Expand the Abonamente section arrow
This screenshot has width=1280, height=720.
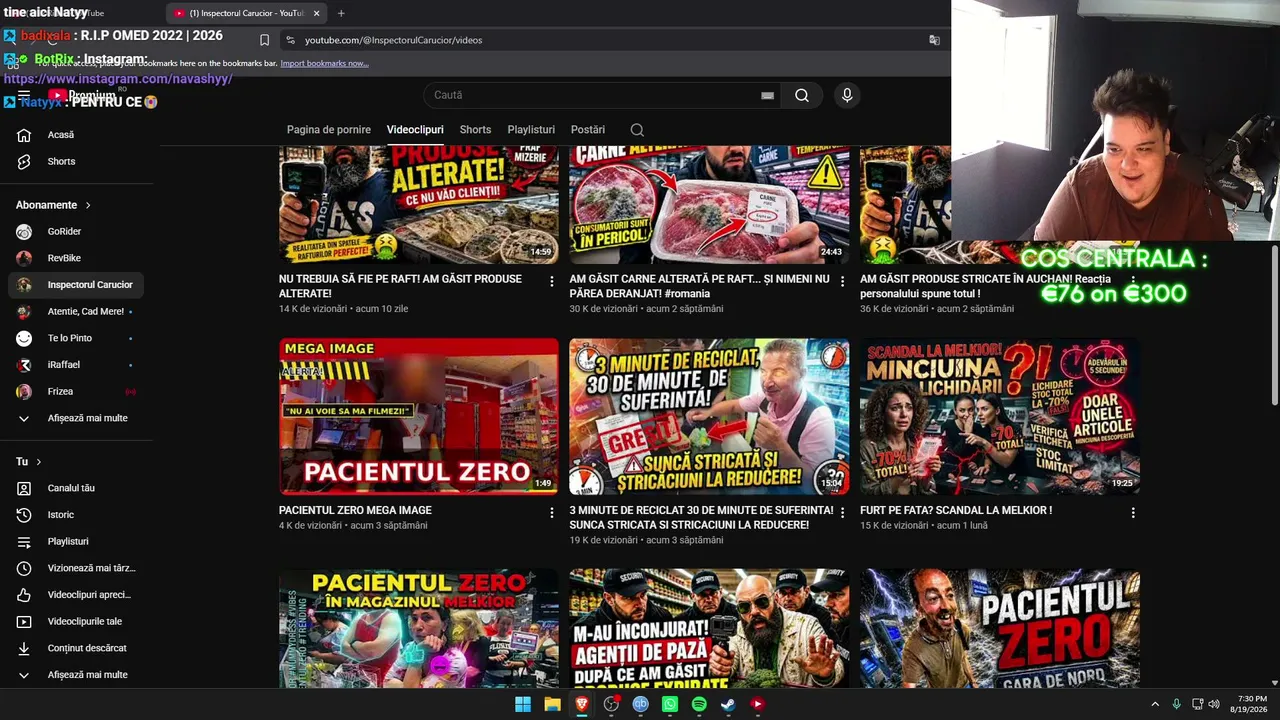pyautogui.click(x=88, y=205)
